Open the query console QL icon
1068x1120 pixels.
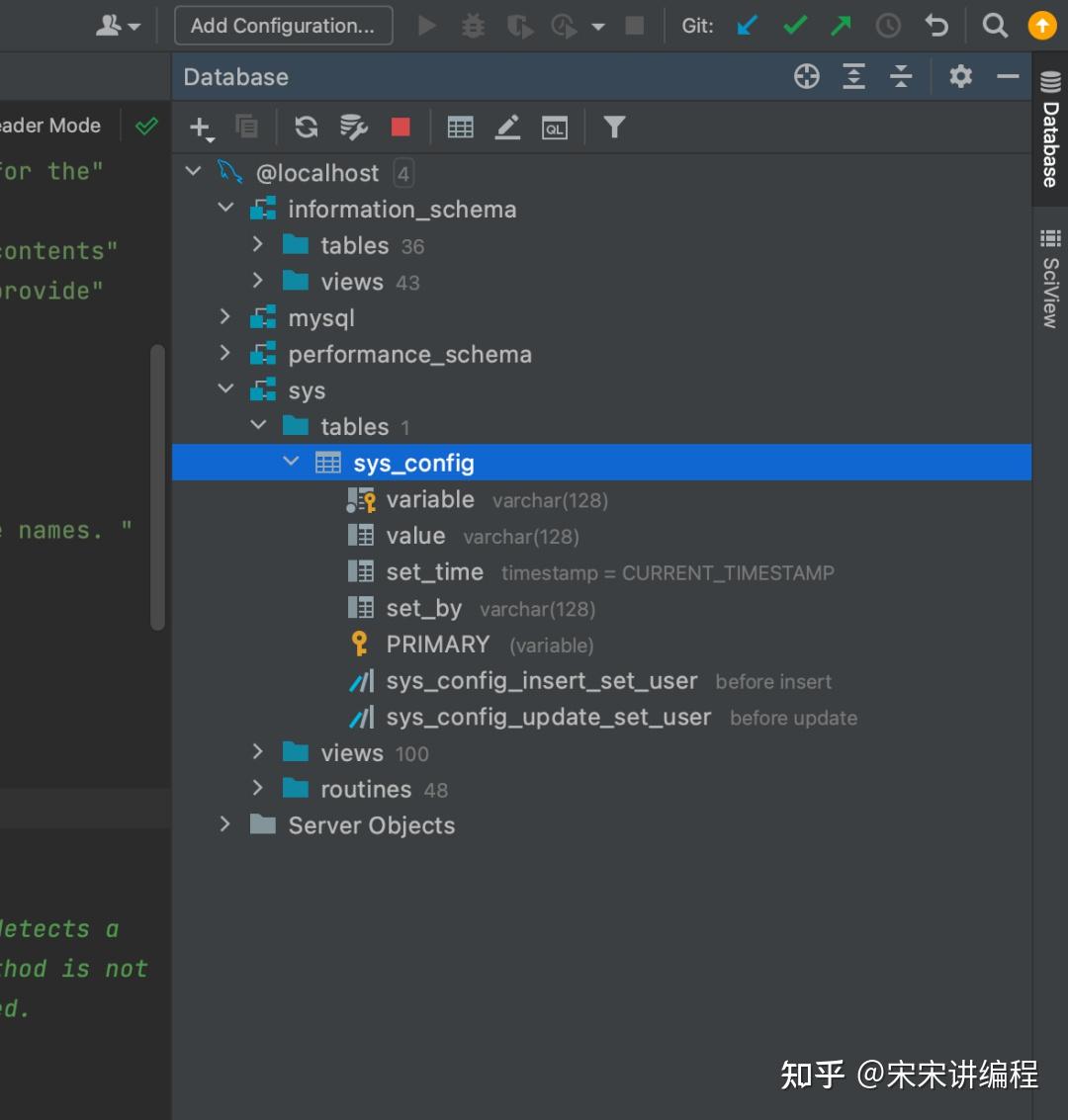[x=555, y=128]
